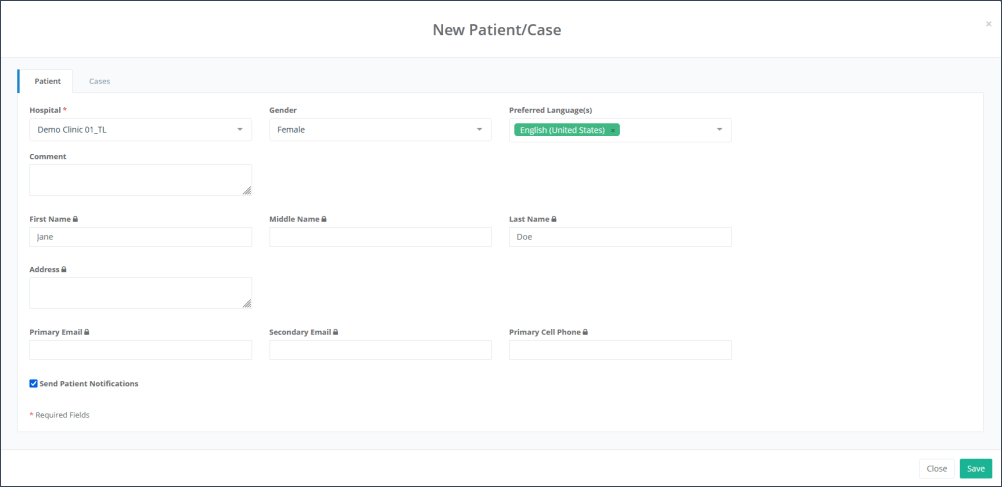The width and height of the screenshot is (1002, 487).
Task: Switch to the Cases tab
Action: click(x=99, y=81)
